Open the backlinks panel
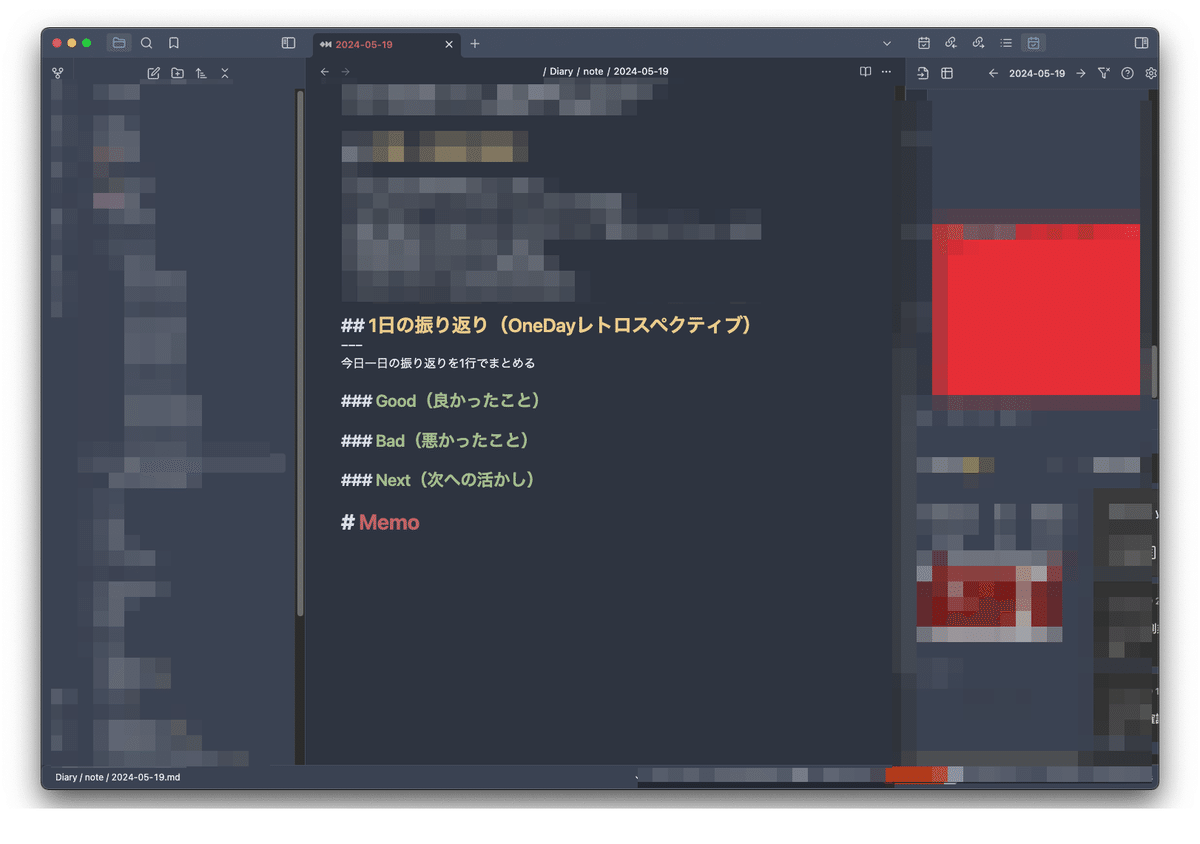Image resolution: width=1200 pixels, height=844 pixels. click(x=950, y=42)
